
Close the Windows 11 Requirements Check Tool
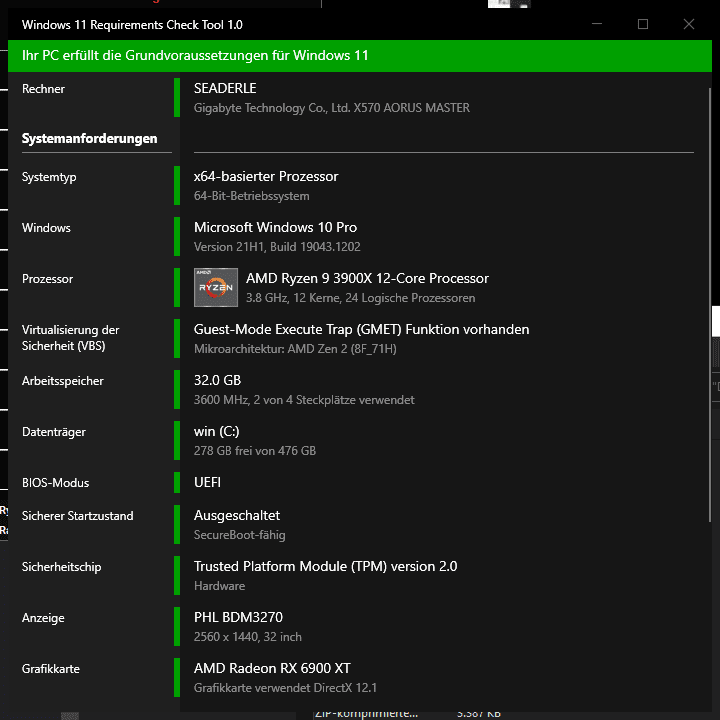pos(689,24)
